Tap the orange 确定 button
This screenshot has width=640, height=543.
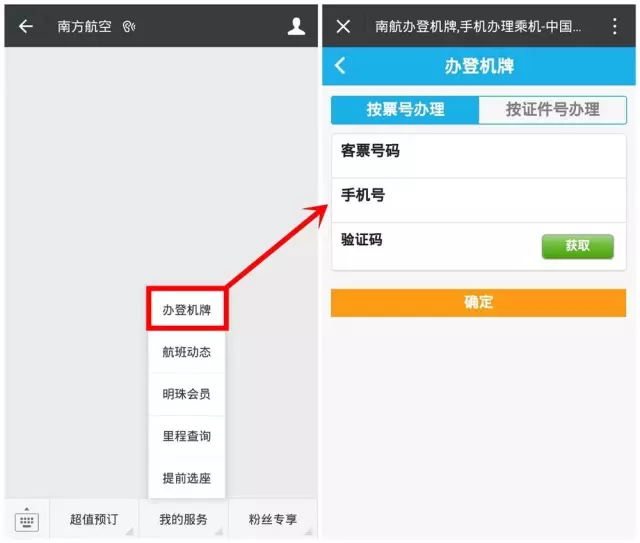[478, 303]
